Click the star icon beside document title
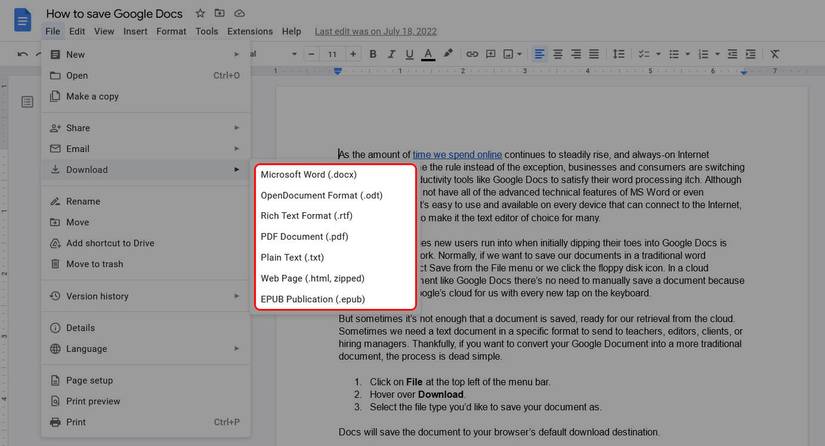825x446 pixels. coord(200,13)
